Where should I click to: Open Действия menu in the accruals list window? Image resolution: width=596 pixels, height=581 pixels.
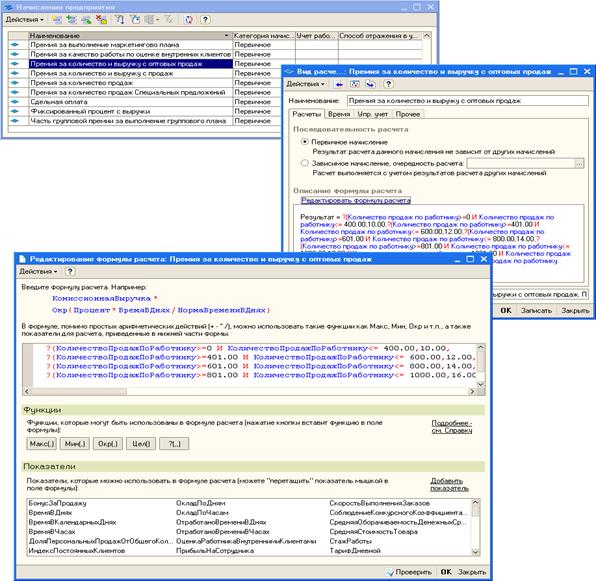[24, 19]
